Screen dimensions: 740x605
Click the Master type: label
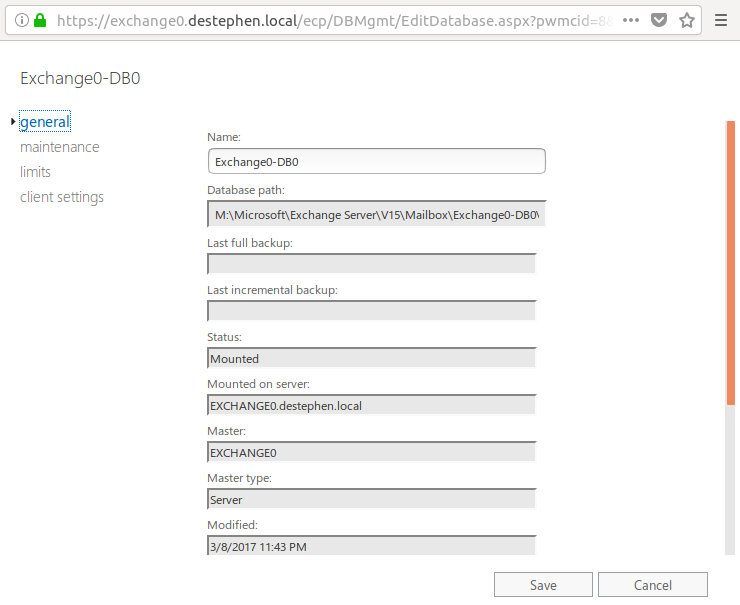239,478
